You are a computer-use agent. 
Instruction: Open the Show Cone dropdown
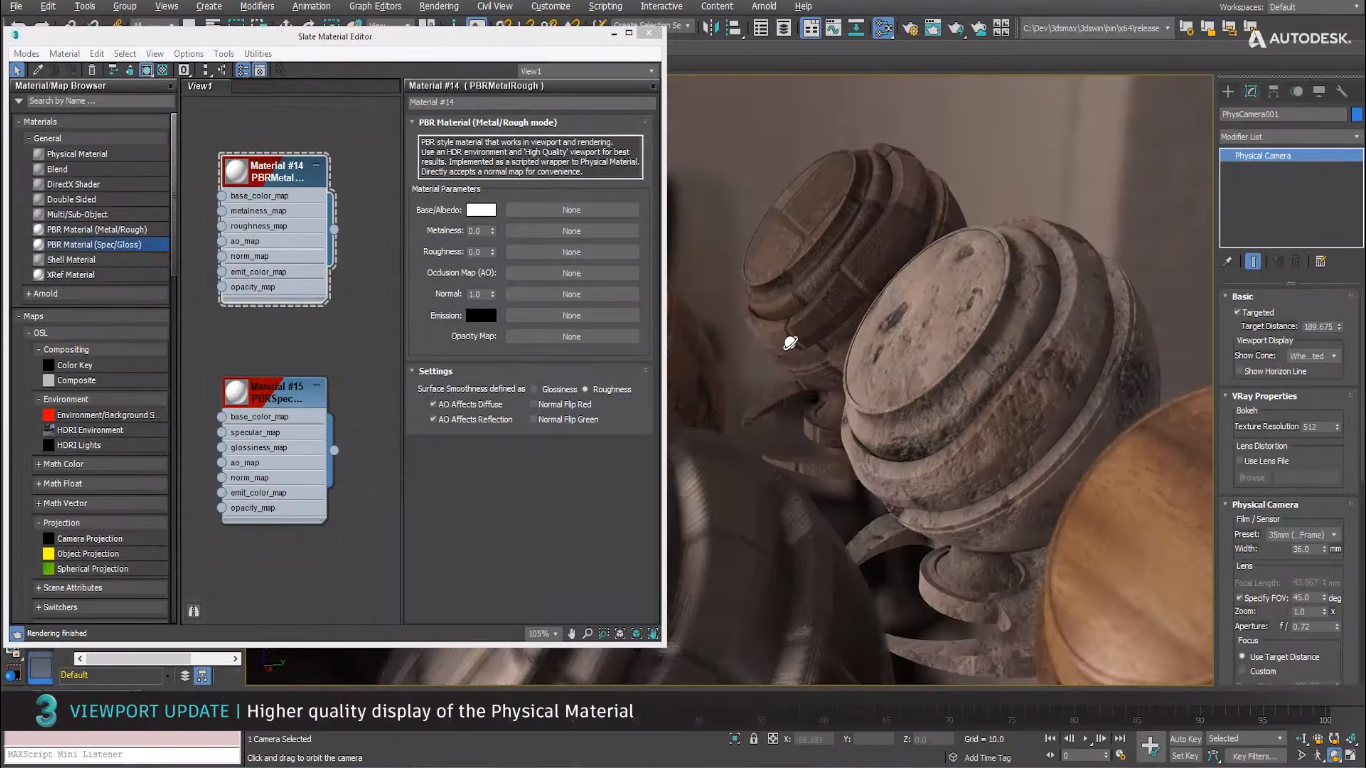click(x=1313, y=356)
